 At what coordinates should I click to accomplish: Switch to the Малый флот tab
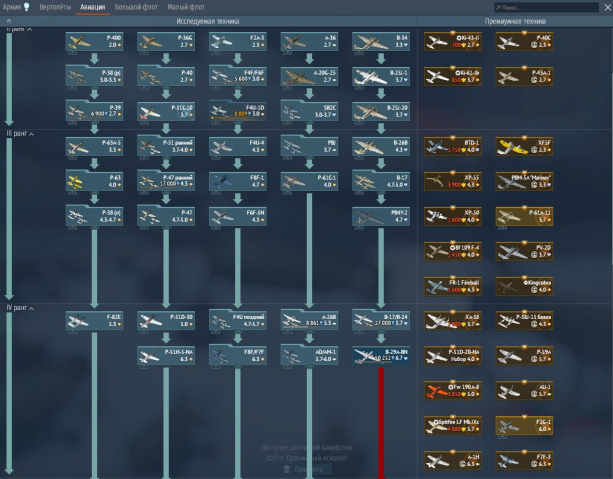click(x=185, y=7)
